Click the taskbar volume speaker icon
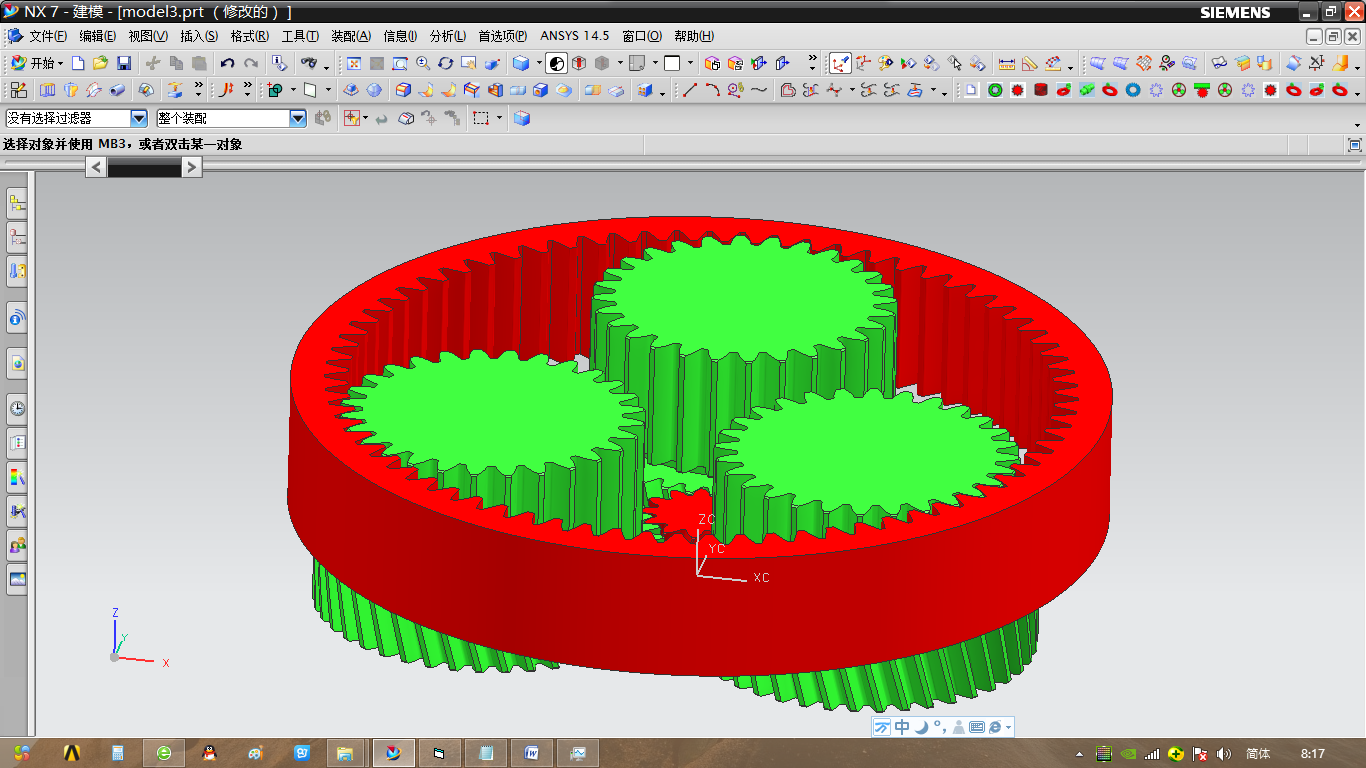 click(1225, 753)
